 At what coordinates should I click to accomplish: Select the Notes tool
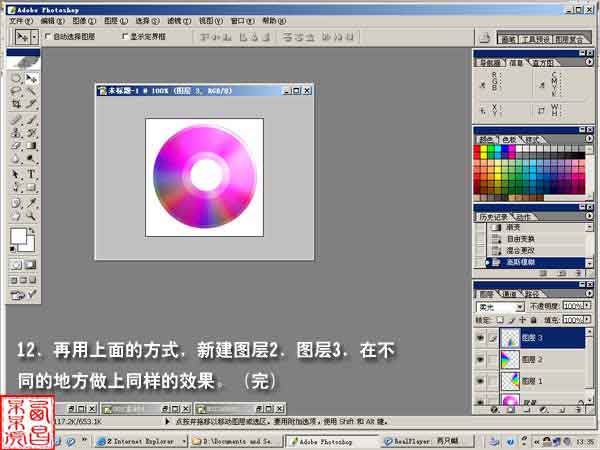[x=16, y=203]
